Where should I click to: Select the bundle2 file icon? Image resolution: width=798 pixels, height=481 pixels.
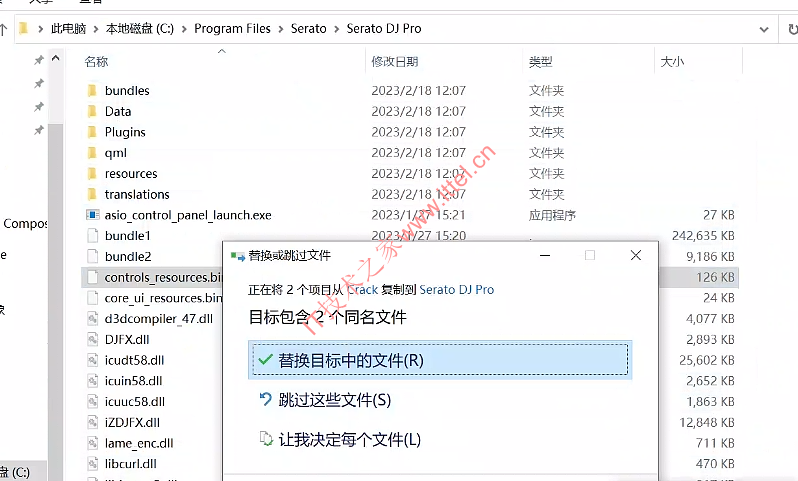tap(92, 256)
